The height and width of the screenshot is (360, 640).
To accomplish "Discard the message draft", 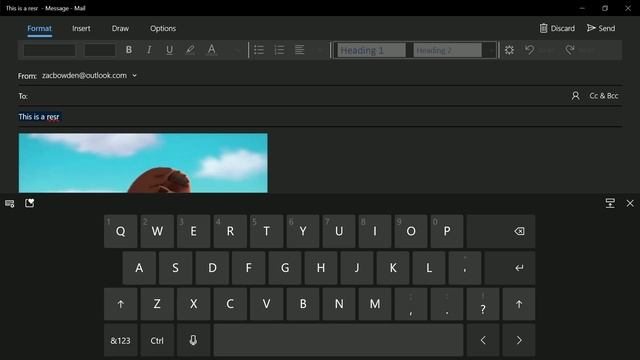I will click(x=557, y=28).
